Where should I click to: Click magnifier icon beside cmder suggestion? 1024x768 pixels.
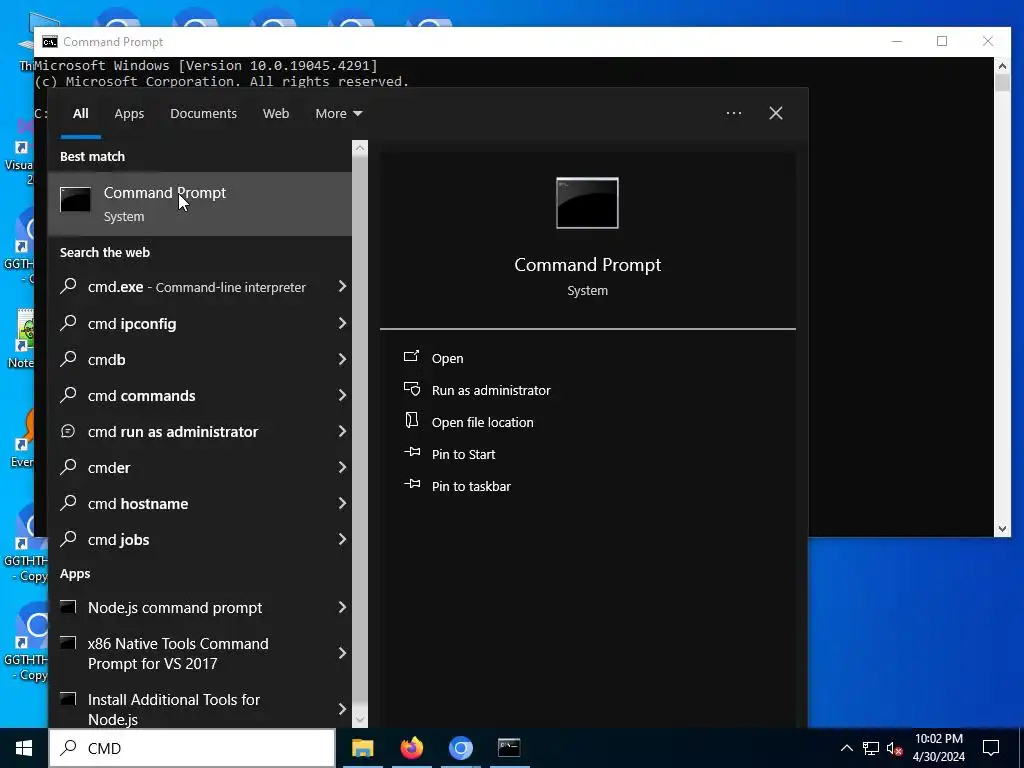pos(68,467)
